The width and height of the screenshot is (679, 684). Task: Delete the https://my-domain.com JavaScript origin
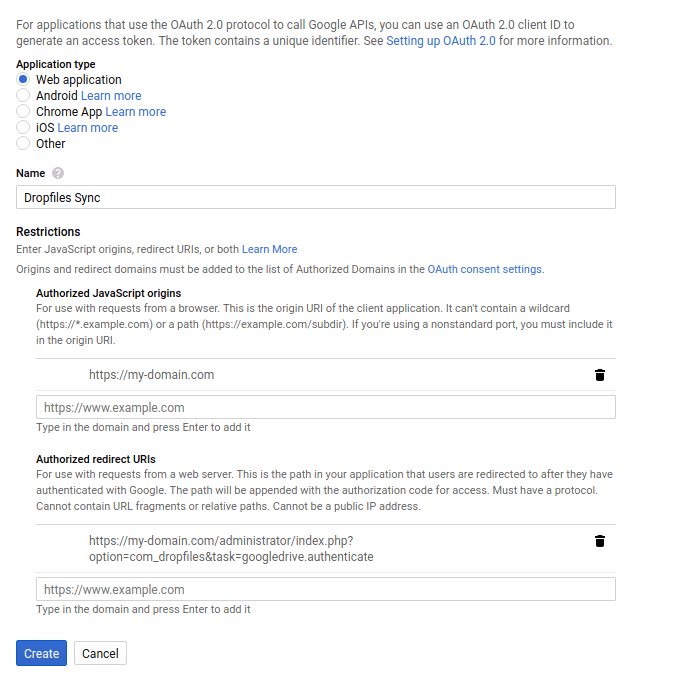click(600, 375)
